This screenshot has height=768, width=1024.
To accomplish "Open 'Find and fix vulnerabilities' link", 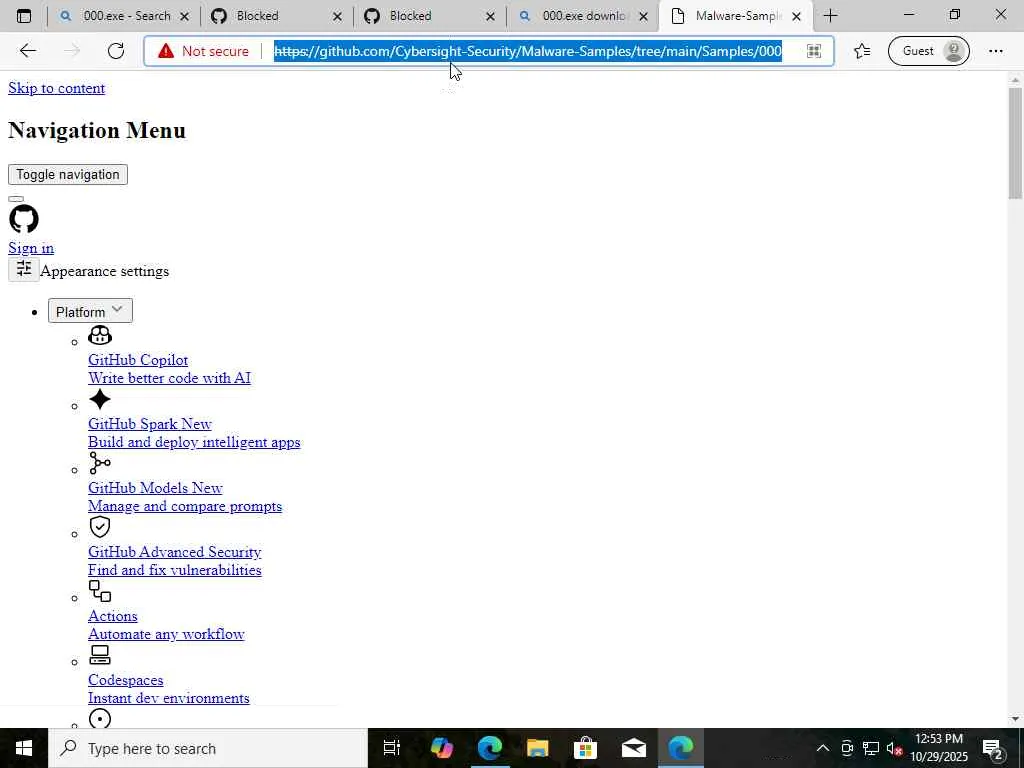I will [x=174, y=570].
